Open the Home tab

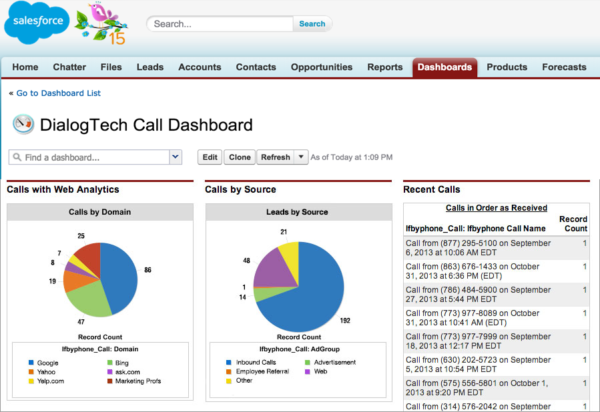[x=25, y=67]
